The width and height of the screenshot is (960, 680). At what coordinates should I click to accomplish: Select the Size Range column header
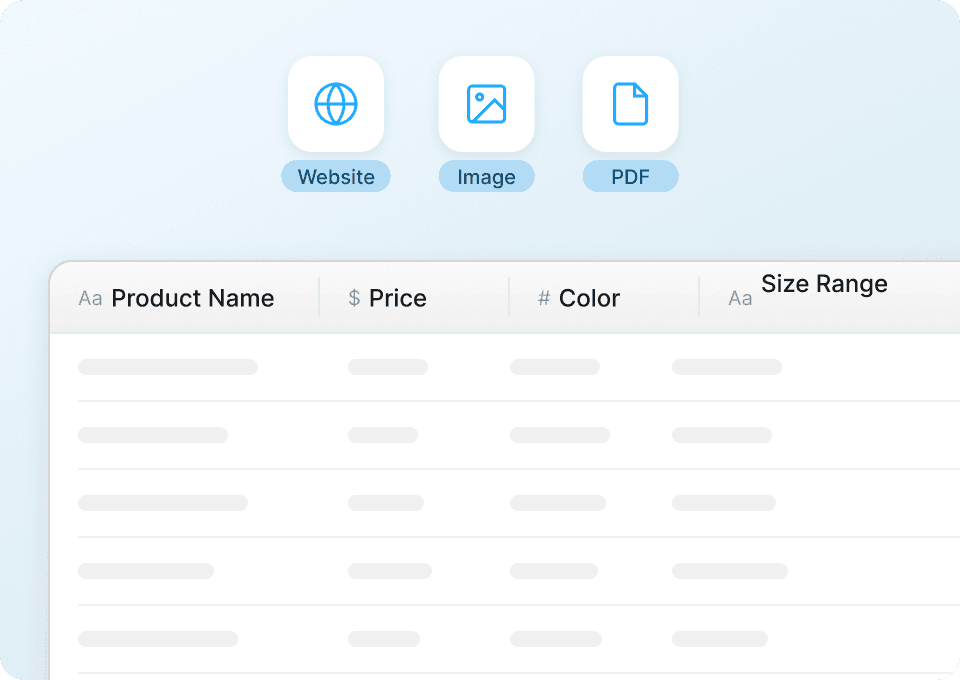824,285
